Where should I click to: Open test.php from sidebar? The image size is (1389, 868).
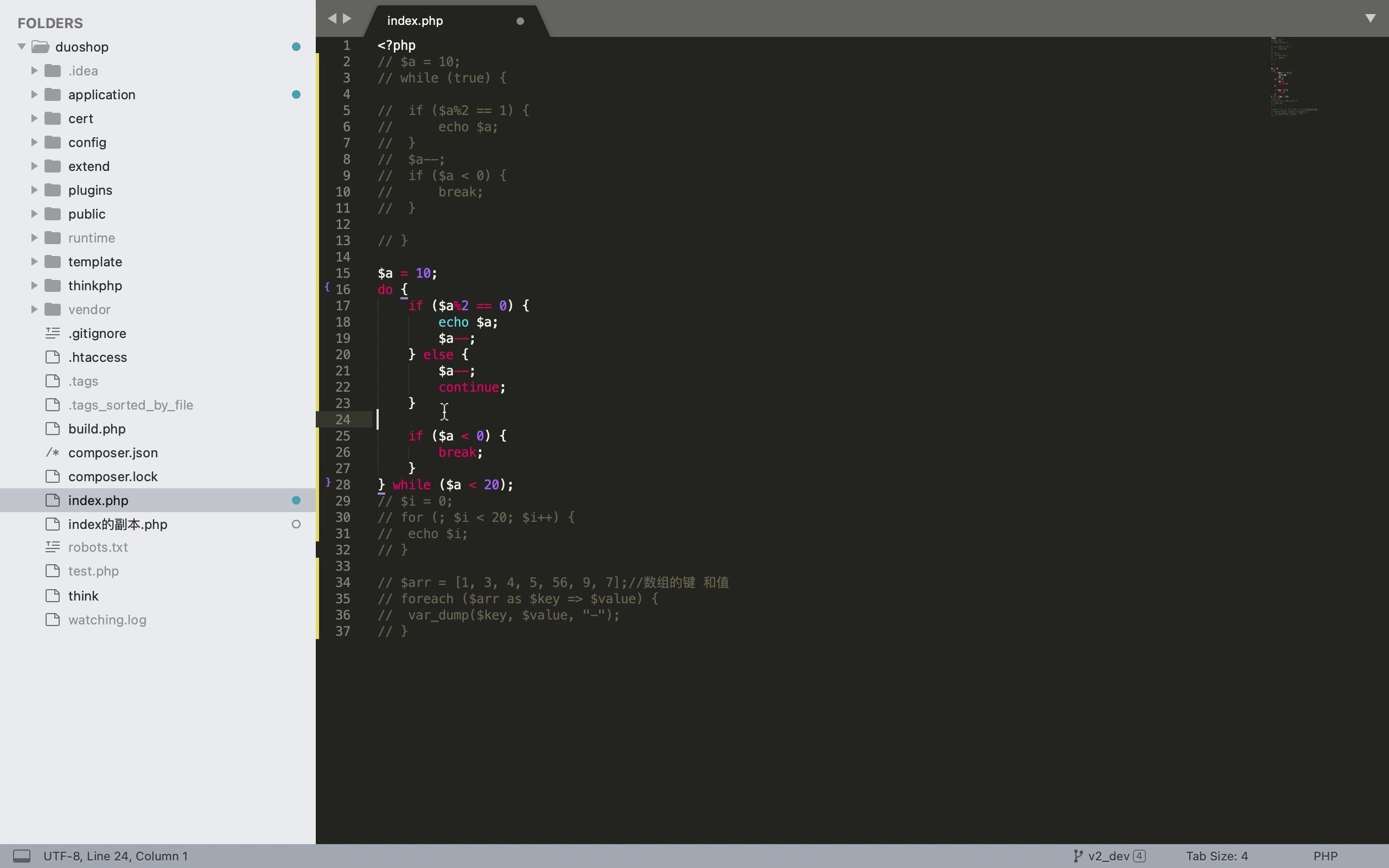point(93,571)
